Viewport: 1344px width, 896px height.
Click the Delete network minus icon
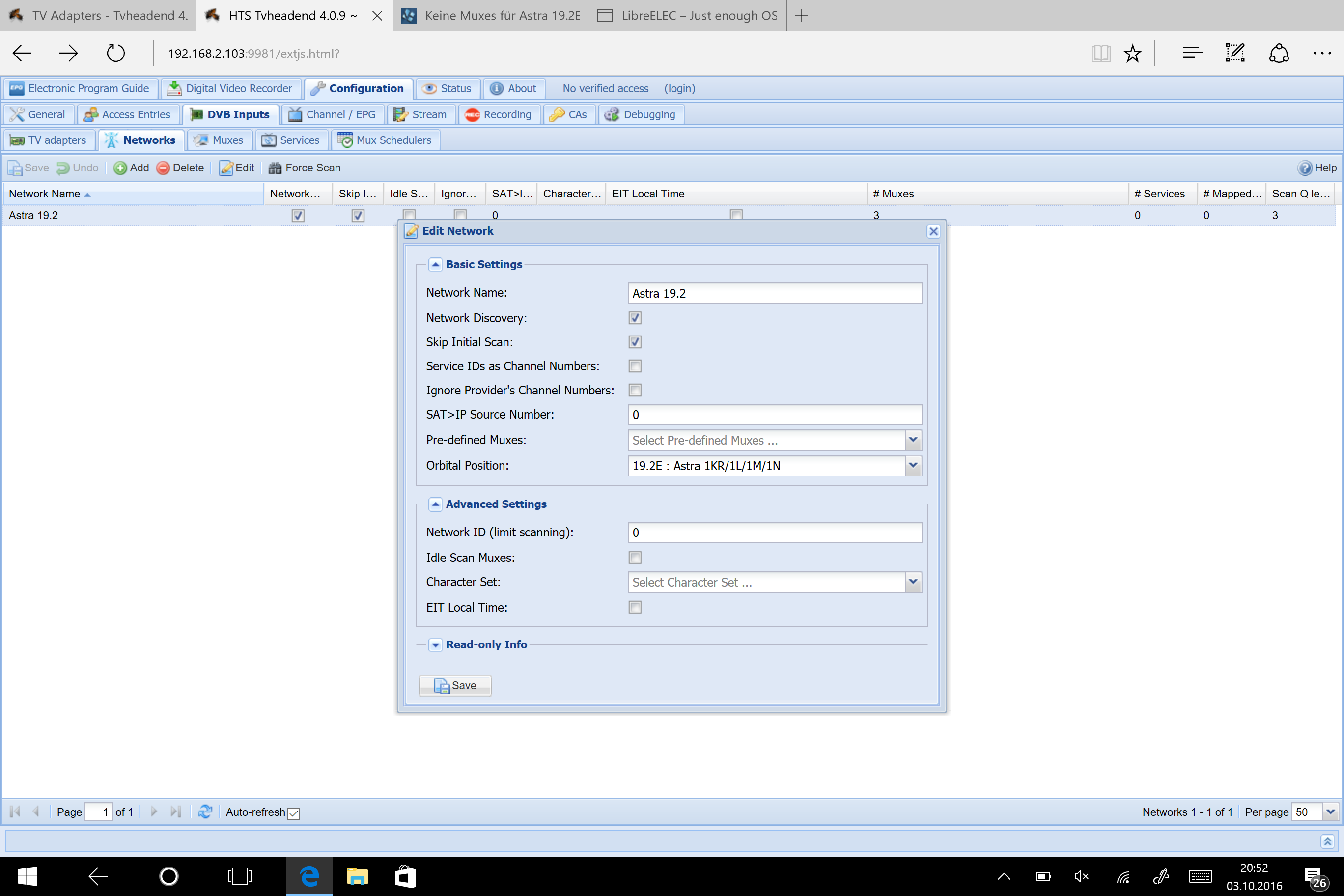[x=163, y=168]
